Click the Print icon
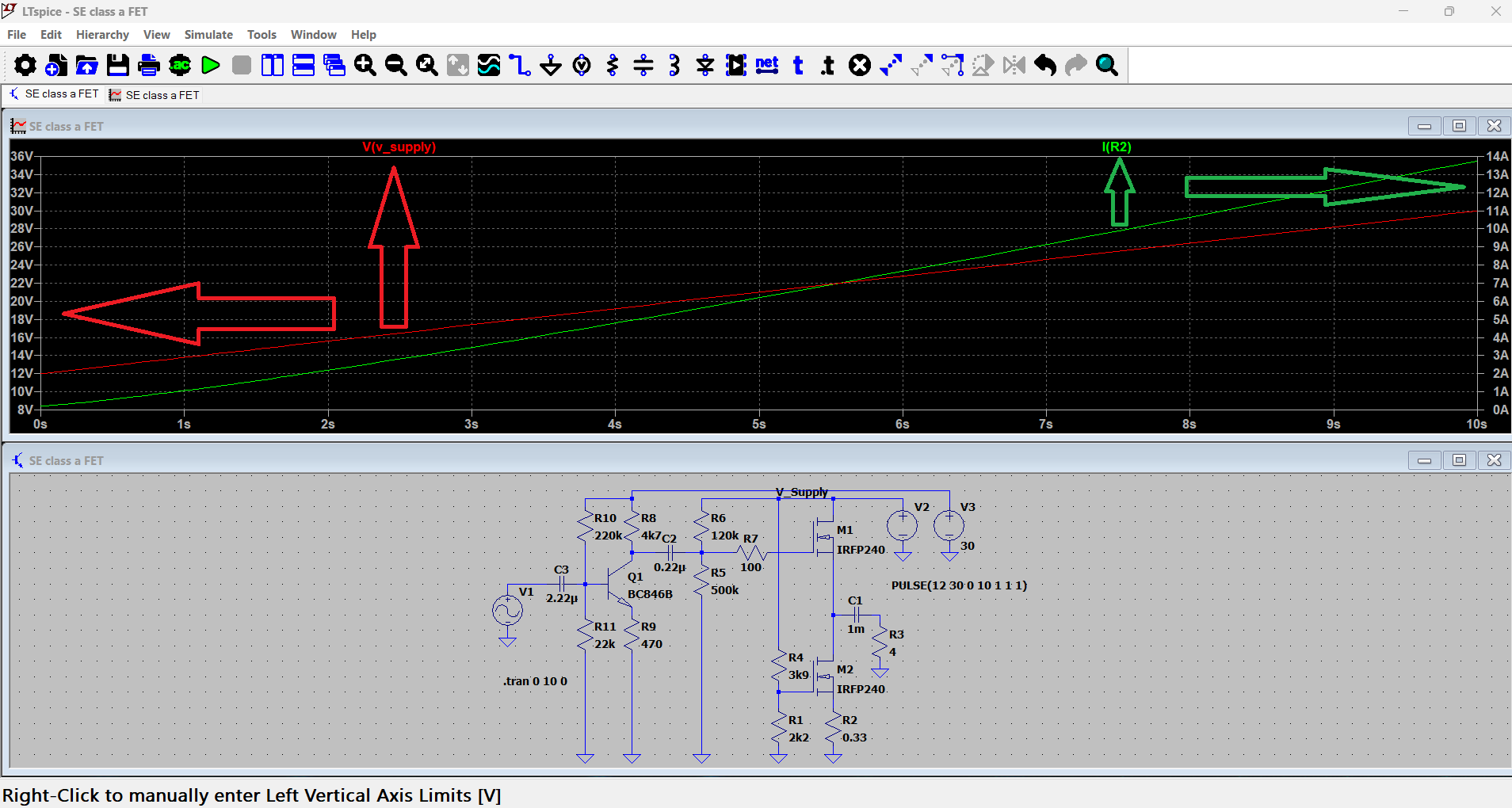 pos(149,65)
